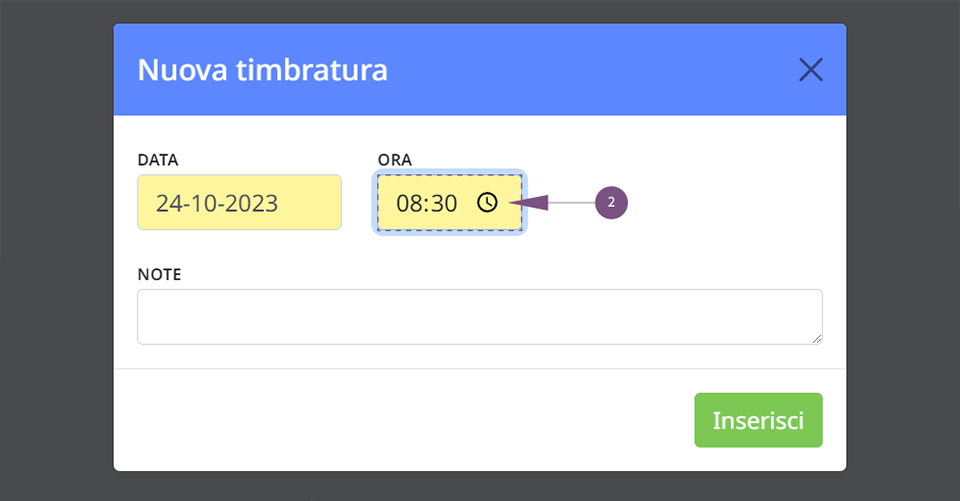Select the minutes segment 30 in ORA
The image size is (960, 501).
[443, 203]
